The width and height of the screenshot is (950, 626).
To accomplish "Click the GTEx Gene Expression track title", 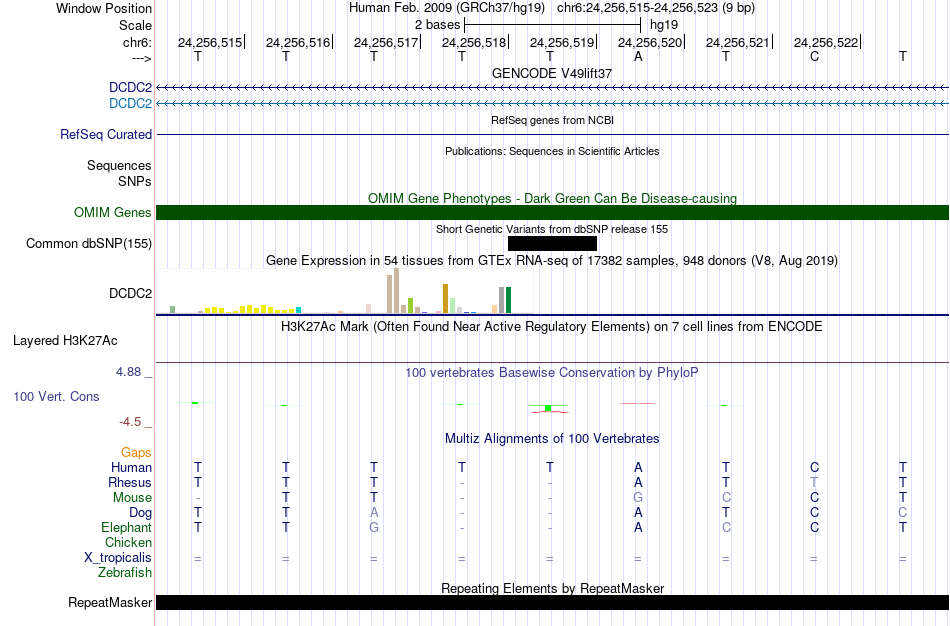I will point(552,261).
